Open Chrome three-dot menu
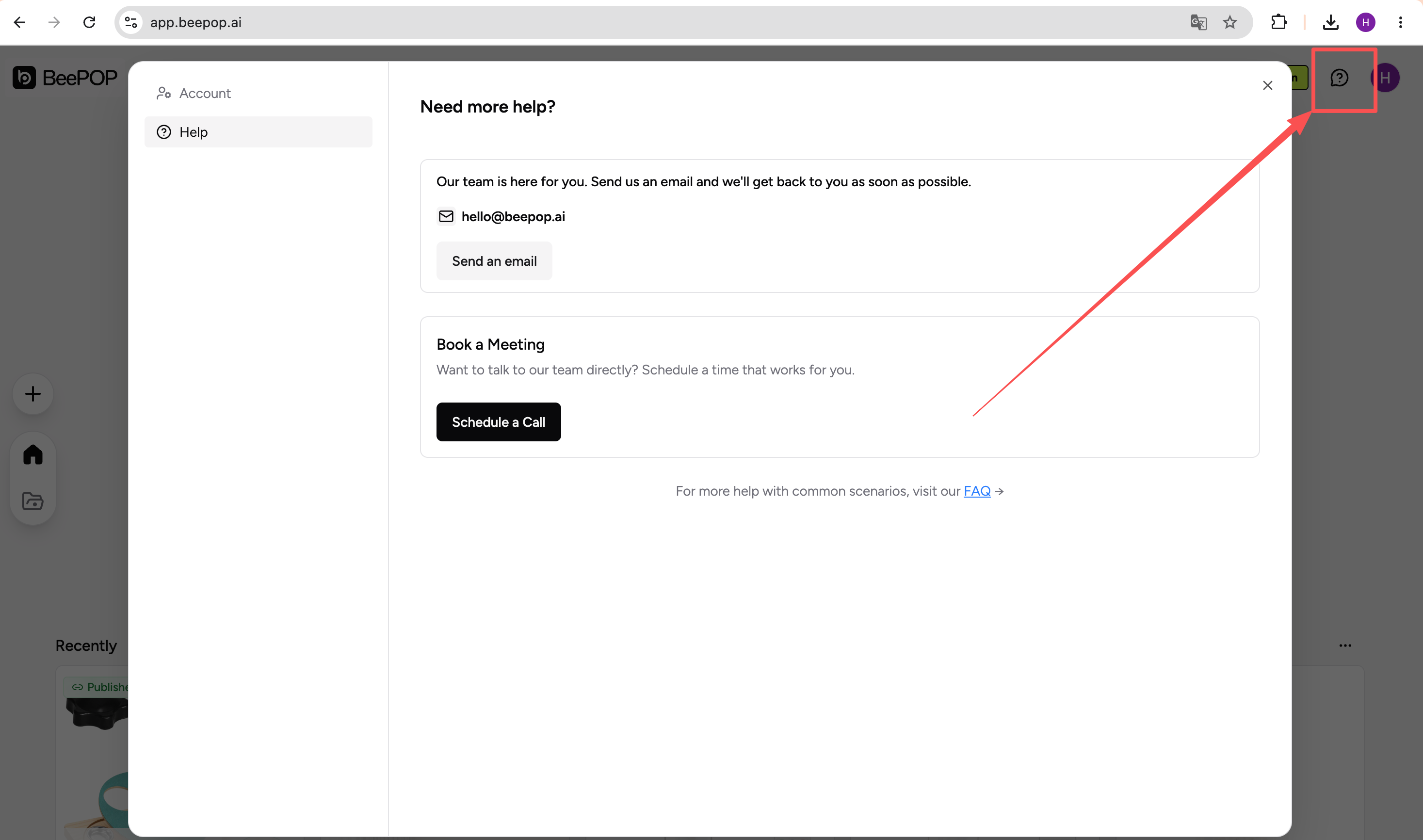The width and height of the screenshot is (1423, 840). (1400, 22)
